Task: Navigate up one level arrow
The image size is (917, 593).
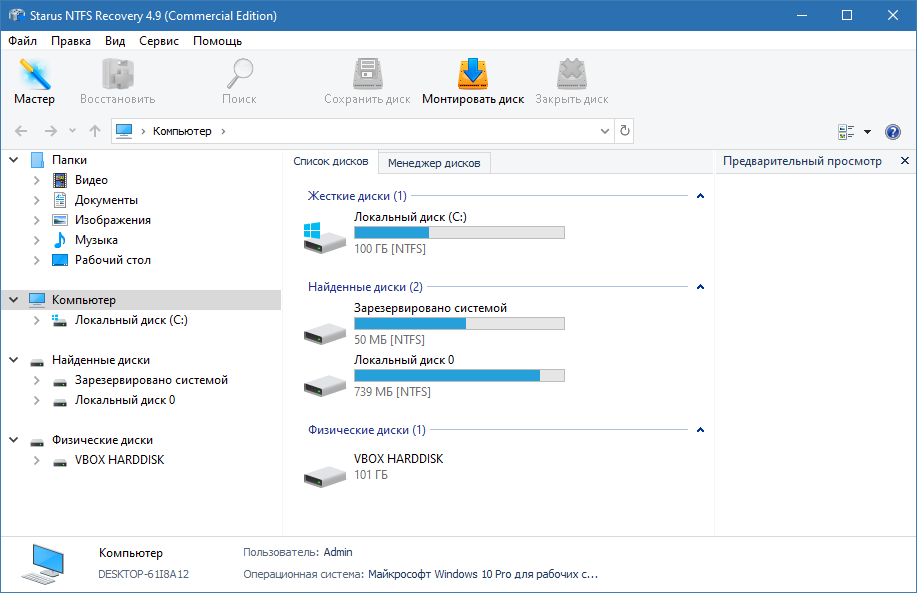Action: 95,131
